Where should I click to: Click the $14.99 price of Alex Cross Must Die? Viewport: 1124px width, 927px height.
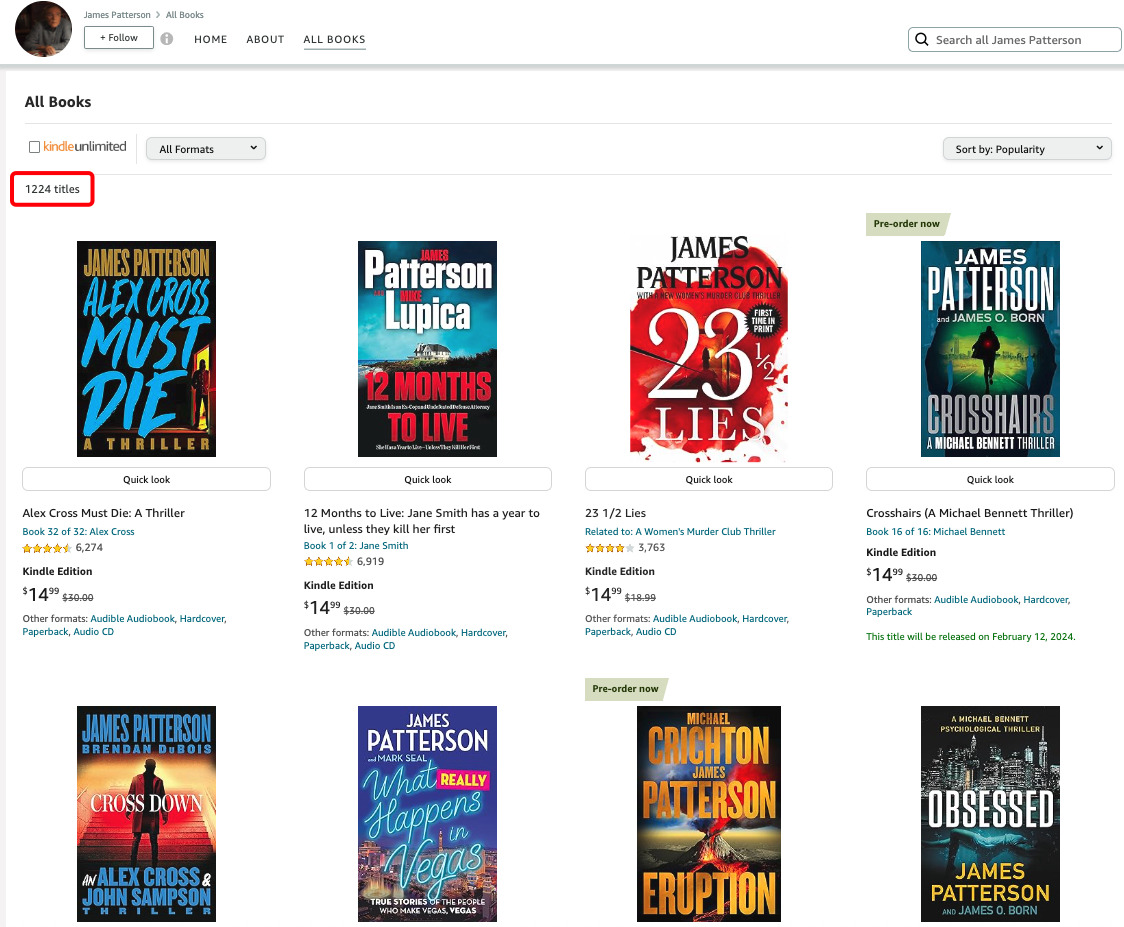41,594
